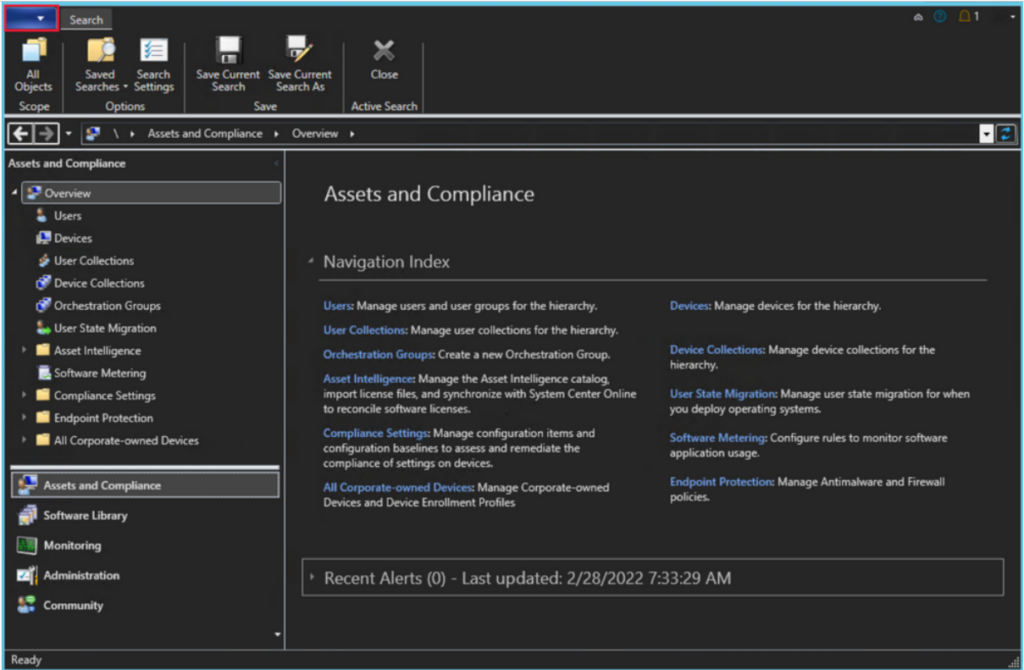Viewport: 1024px width, 670px height.
Task: Close the active search
Action: tap(384, 59)
